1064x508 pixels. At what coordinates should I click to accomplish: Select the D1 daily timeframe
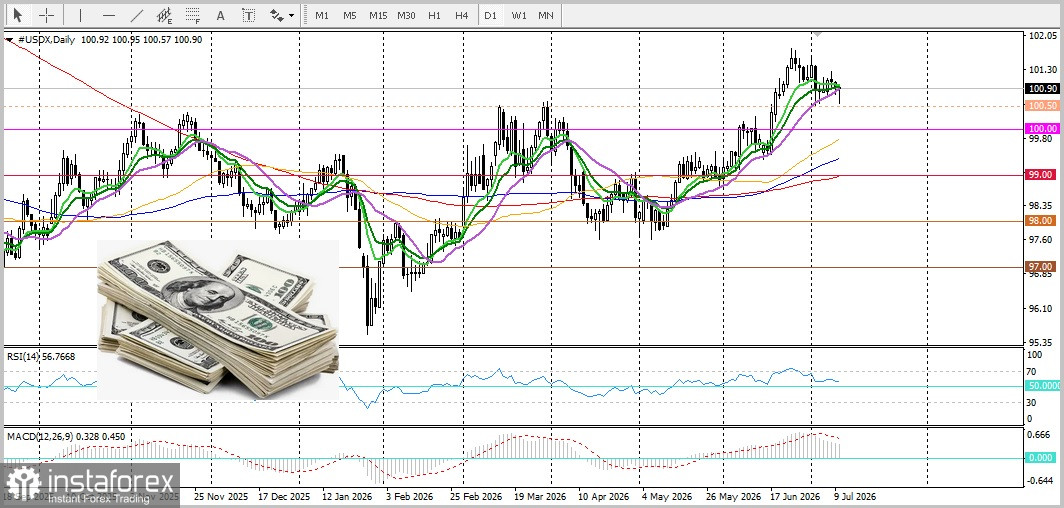click(490, 15)
